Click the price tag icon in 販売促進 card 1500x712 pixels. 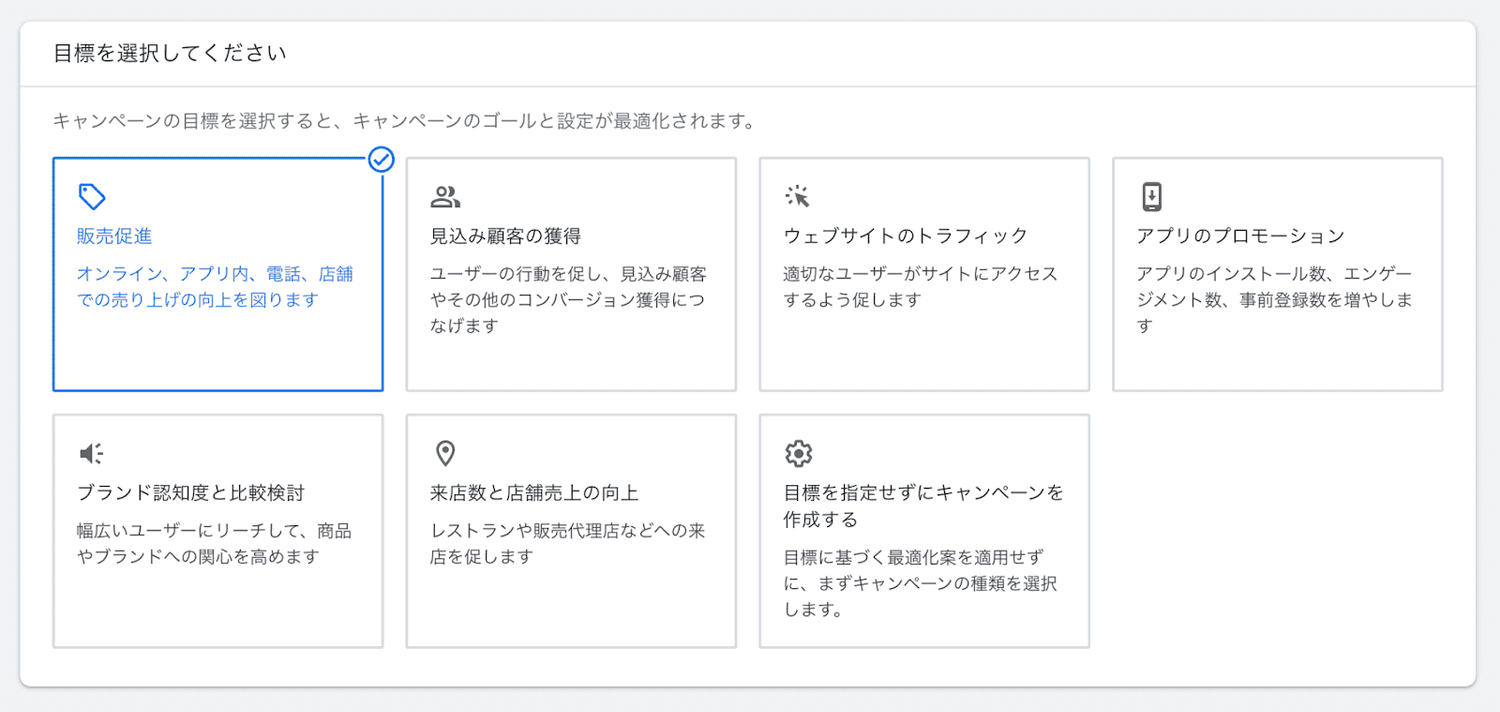point(92,196)
